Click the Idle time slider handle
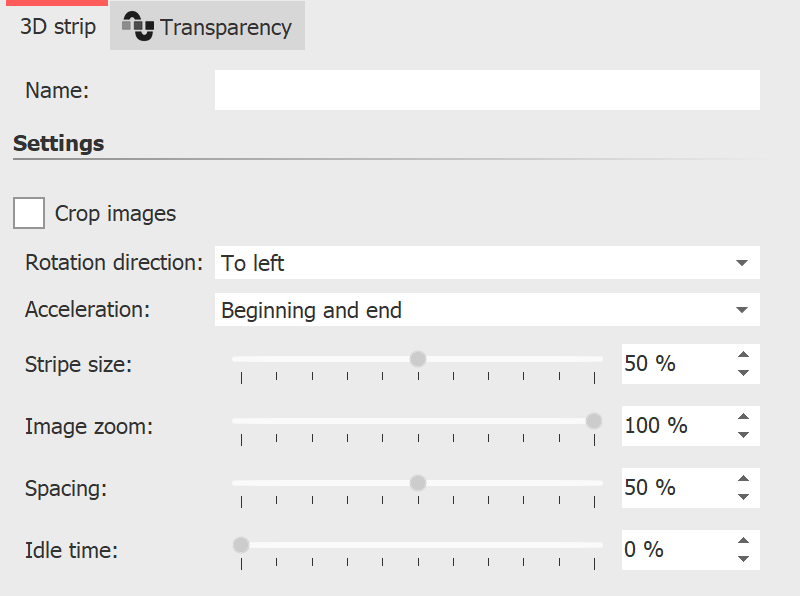The width and height of the screenshot is (800, 596). [x=240, y=545]
